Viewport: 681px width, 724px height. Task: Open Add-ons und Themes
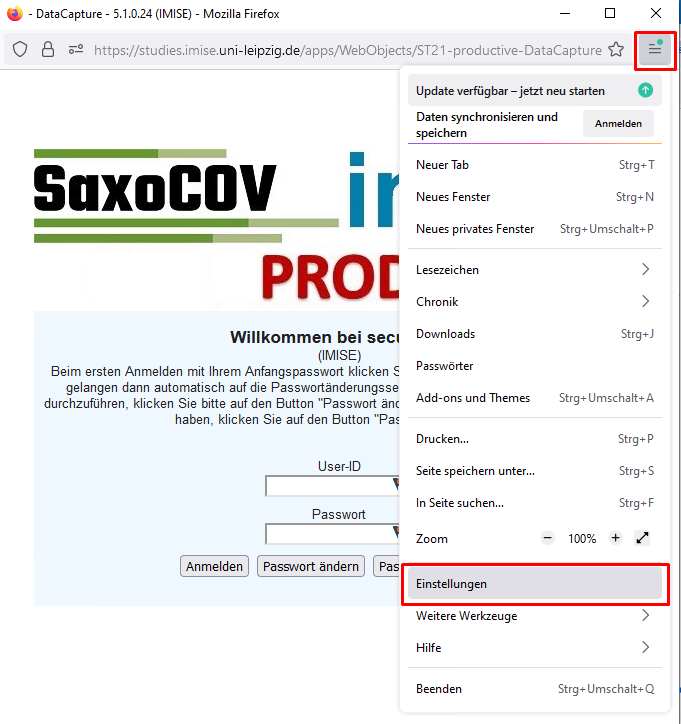pyautogui.click(x=535, y=398)
